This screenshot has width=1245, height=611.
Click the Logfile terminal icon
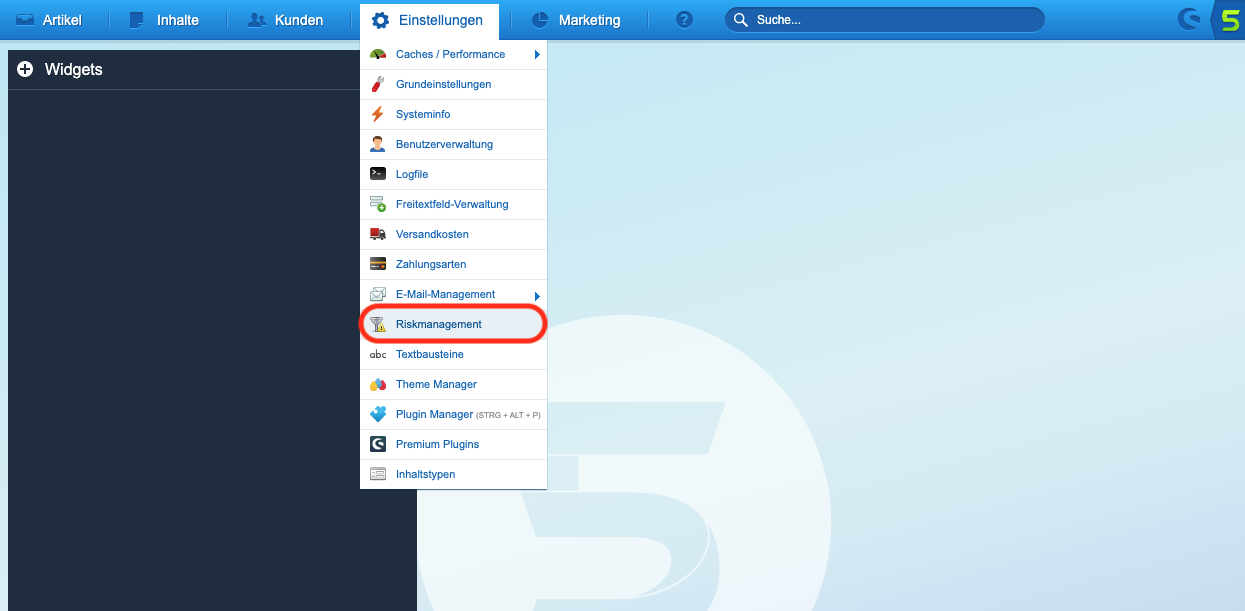pos(378,174)
